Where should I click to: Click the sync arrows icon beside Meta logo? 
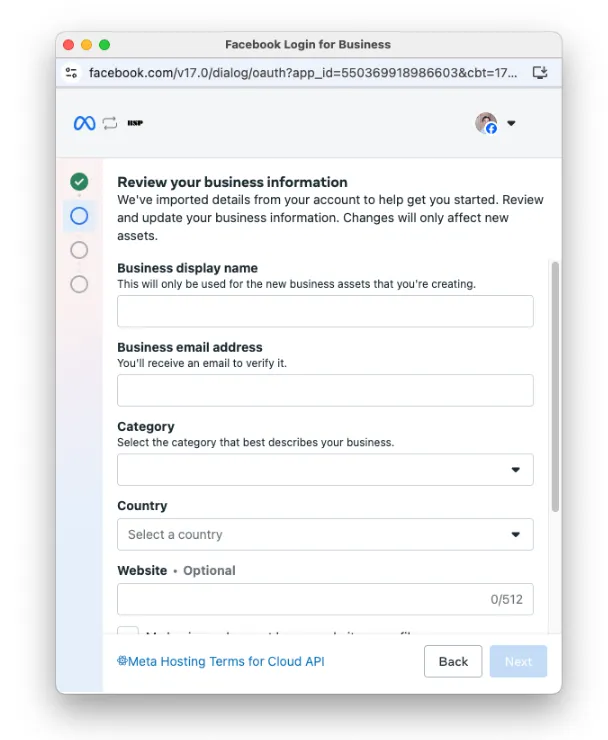pyautogui.click(x=110, y=123)
